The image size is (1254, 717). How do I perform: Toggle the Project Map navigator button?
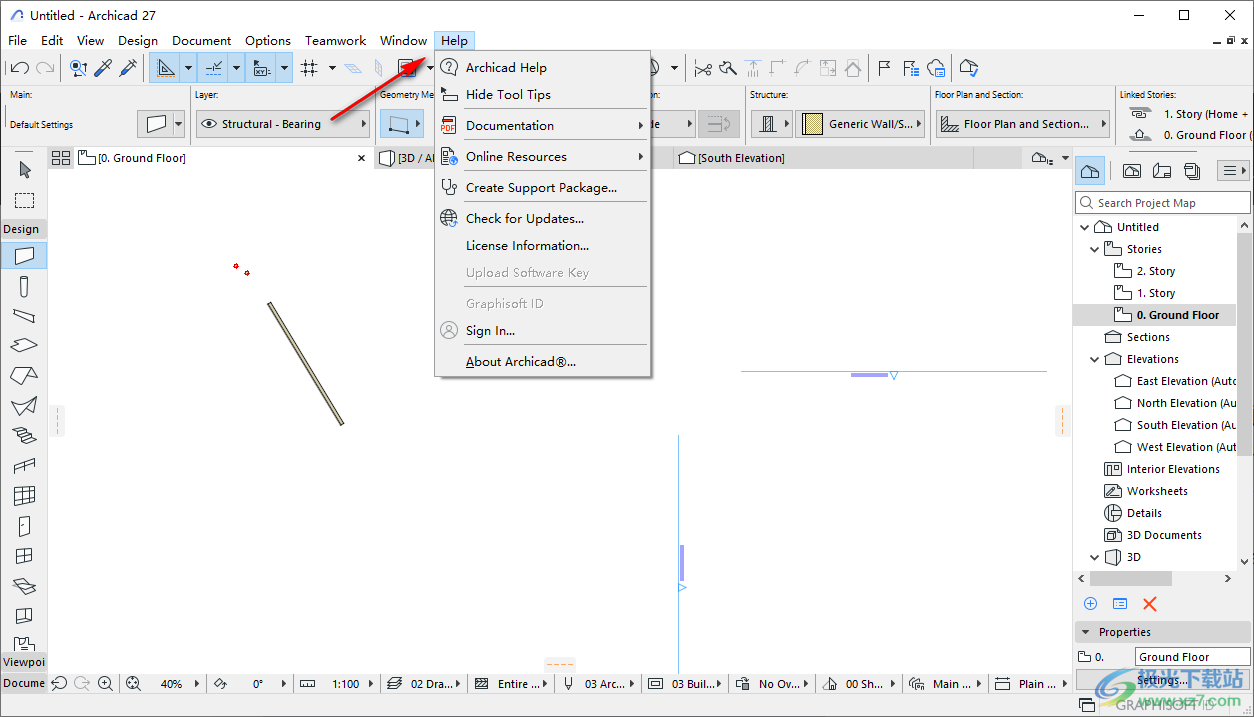[x=1090, y=171]
